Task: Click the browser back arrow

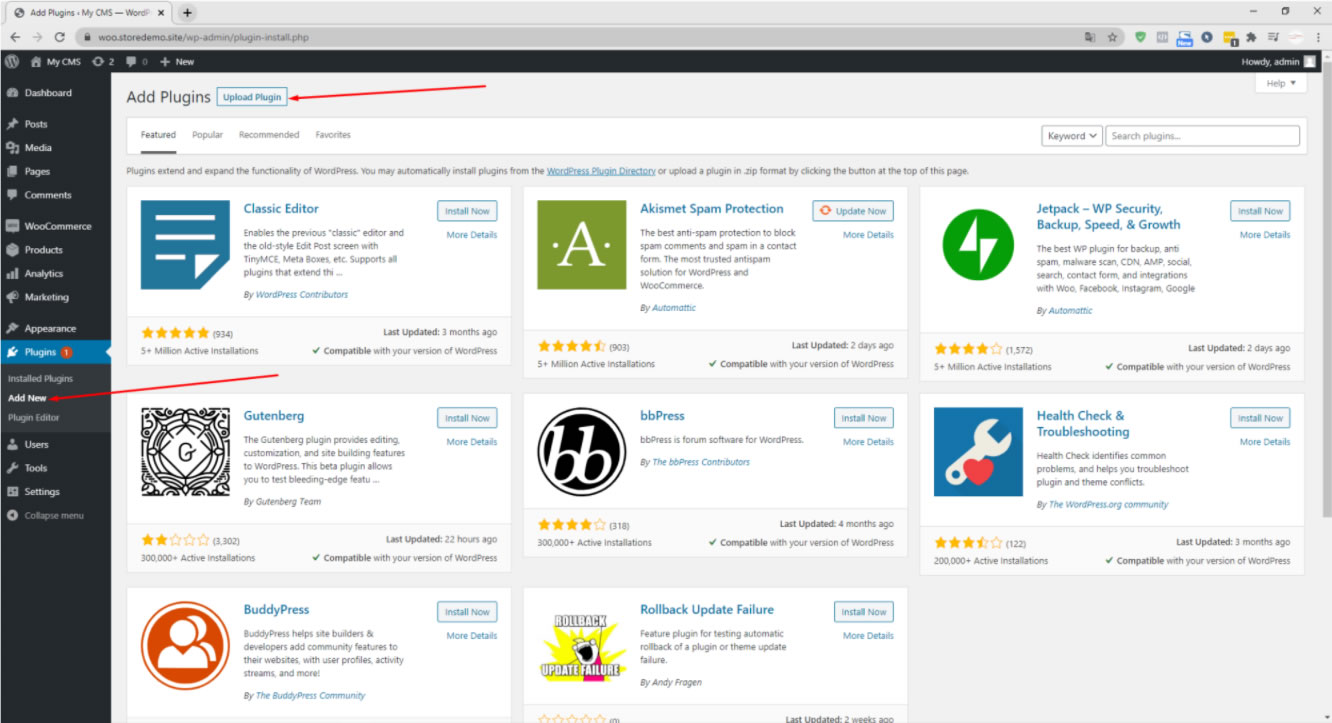Action: pos(15,37)
